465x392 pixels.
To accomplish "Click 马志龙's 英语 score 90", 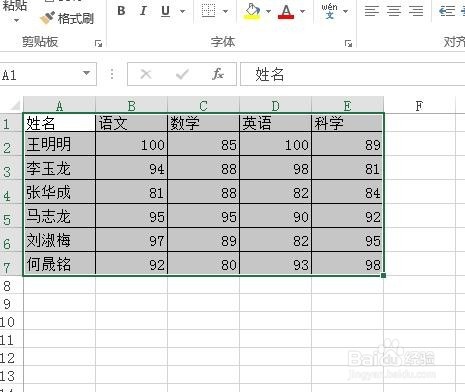I will tap(275, 216).
